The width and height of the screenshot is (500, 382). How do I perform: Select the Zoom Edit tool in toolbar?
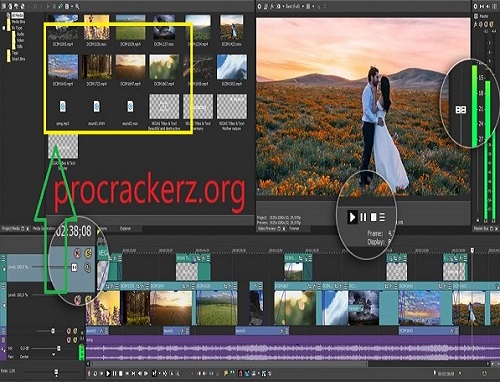[178, 374]
